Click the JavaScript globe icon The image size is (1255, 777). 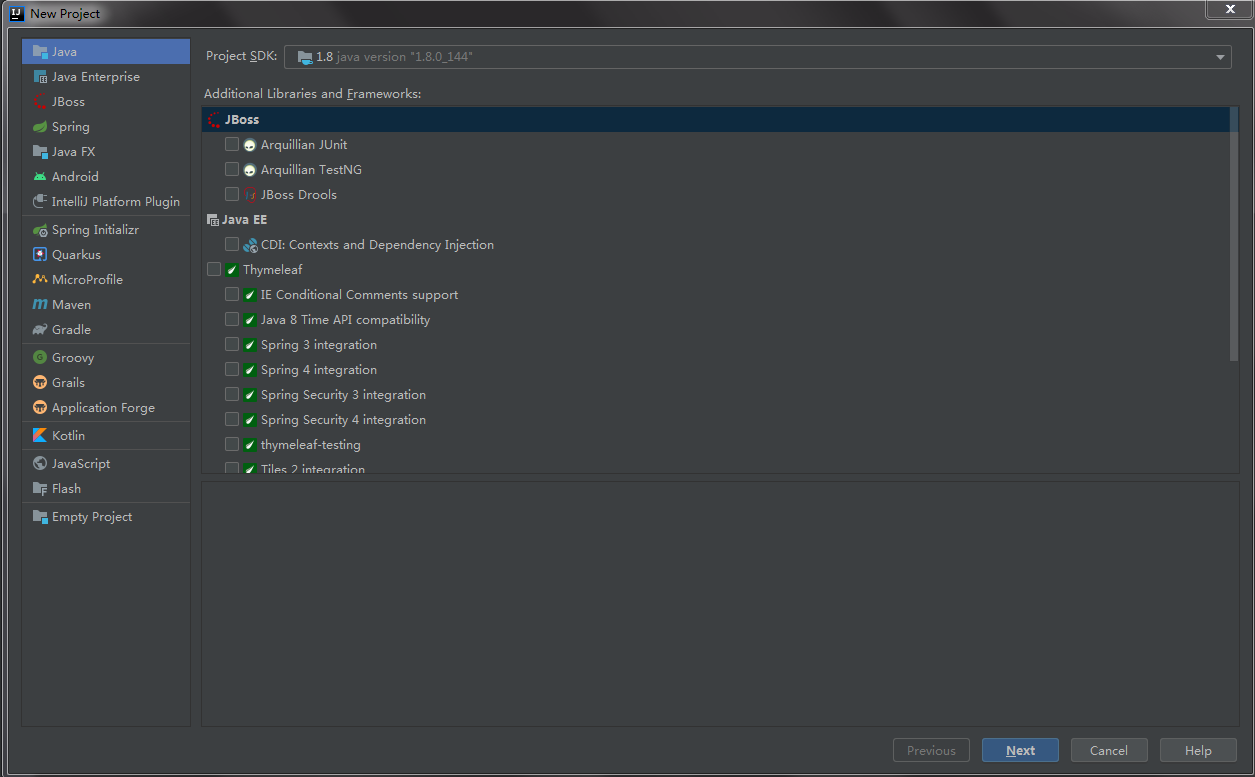[x=40, y=463]
